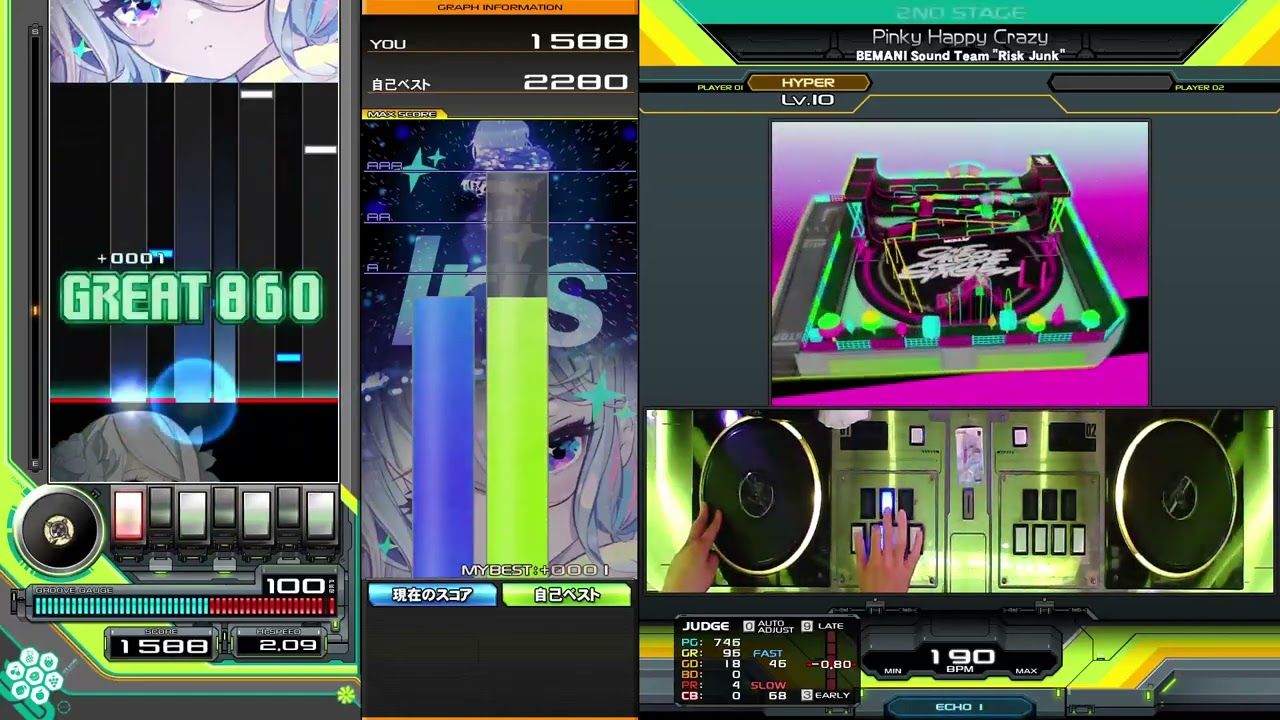The width and height of the screenshot is (1280, 720).
Task: Click the SLOW count 68
Action: tap(777, 696)
